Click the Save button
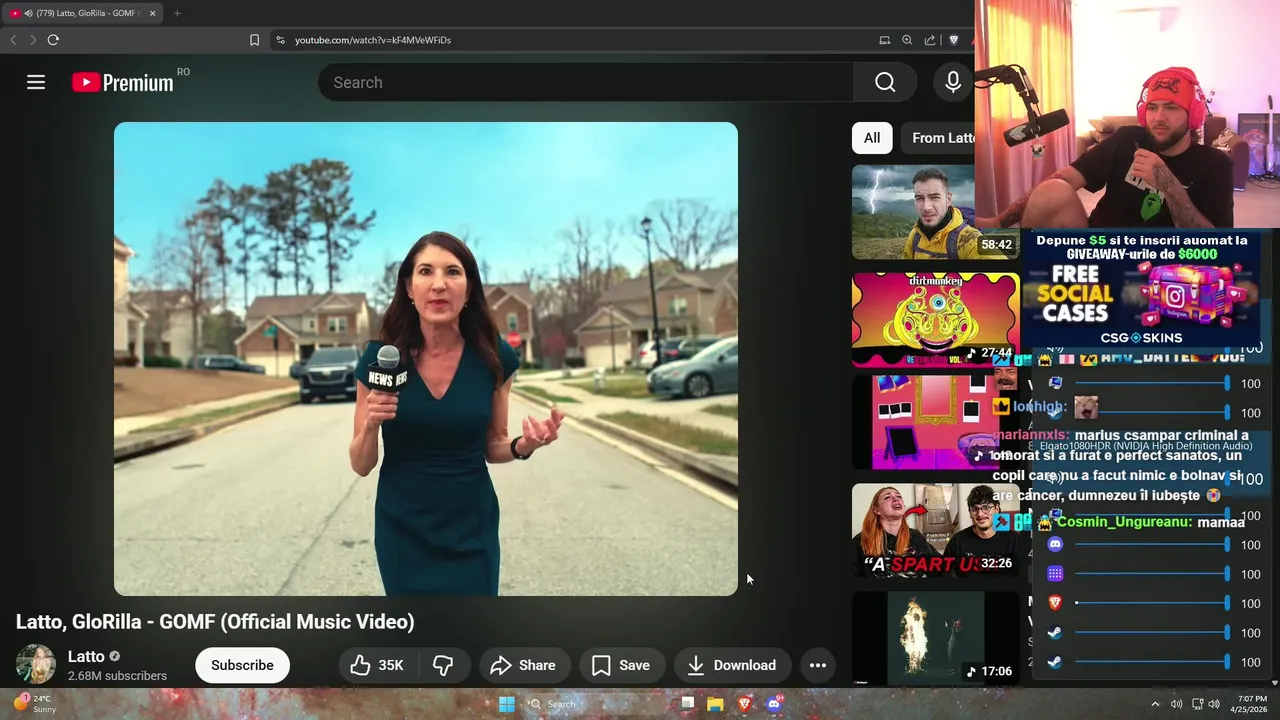The width and height of the screenshot is (1280, 720). coord(621,665)
